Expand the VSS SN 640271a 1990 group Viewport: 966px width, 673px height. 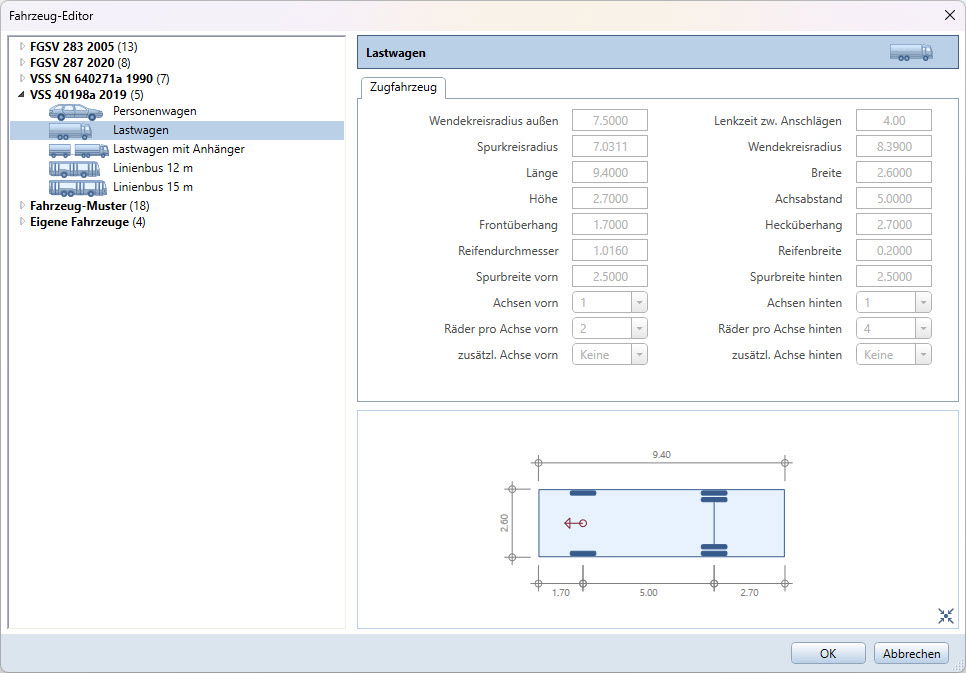click(x=22, y=78)
